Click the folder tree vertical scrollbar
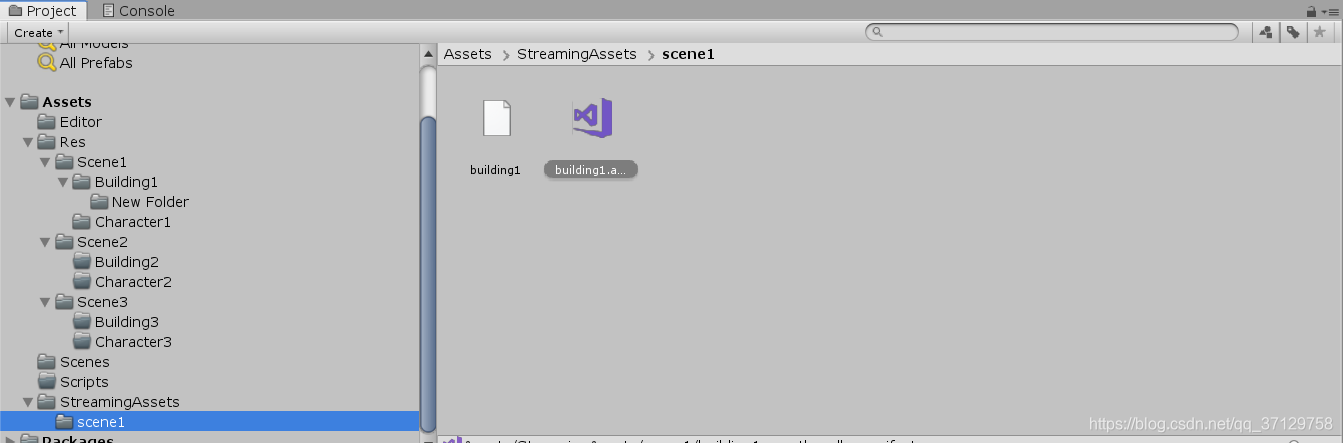The image size is (1343, 443). coord(428,272)
